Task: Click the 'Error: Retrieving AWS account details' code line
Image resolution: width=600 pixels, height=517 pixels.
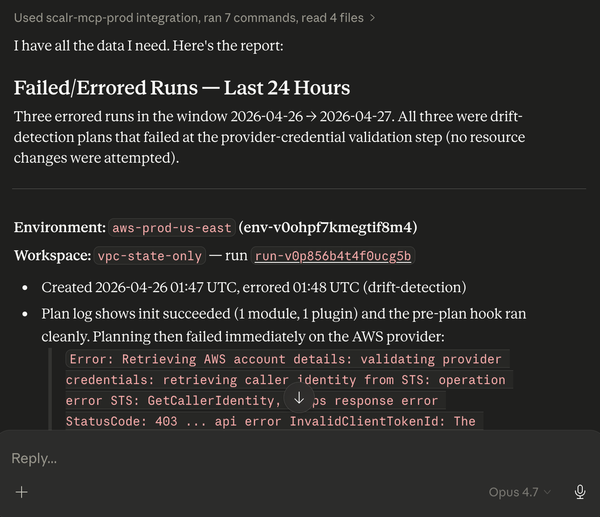Action: [285, 359]
